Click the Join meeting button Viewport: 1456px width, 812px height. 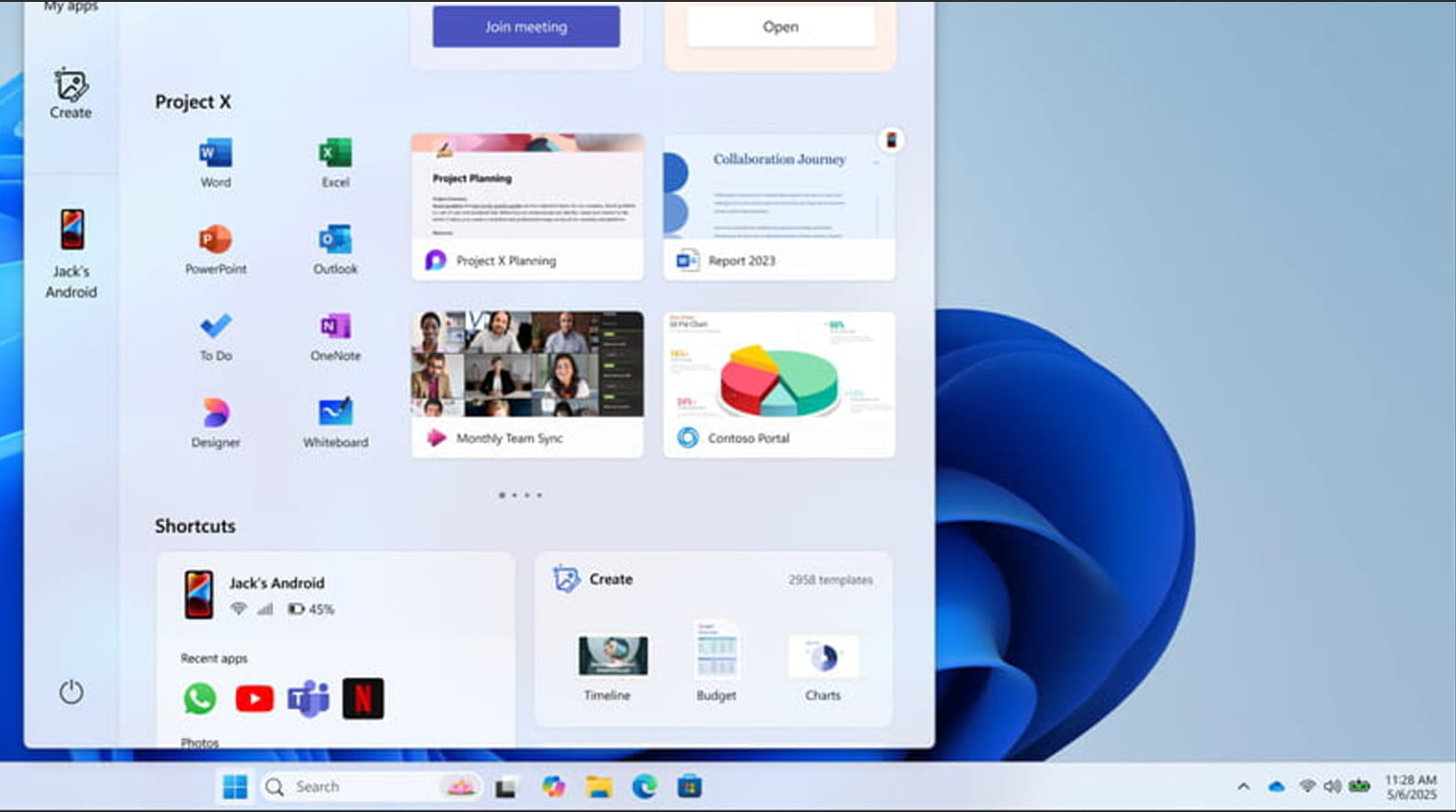click(526, 27)
